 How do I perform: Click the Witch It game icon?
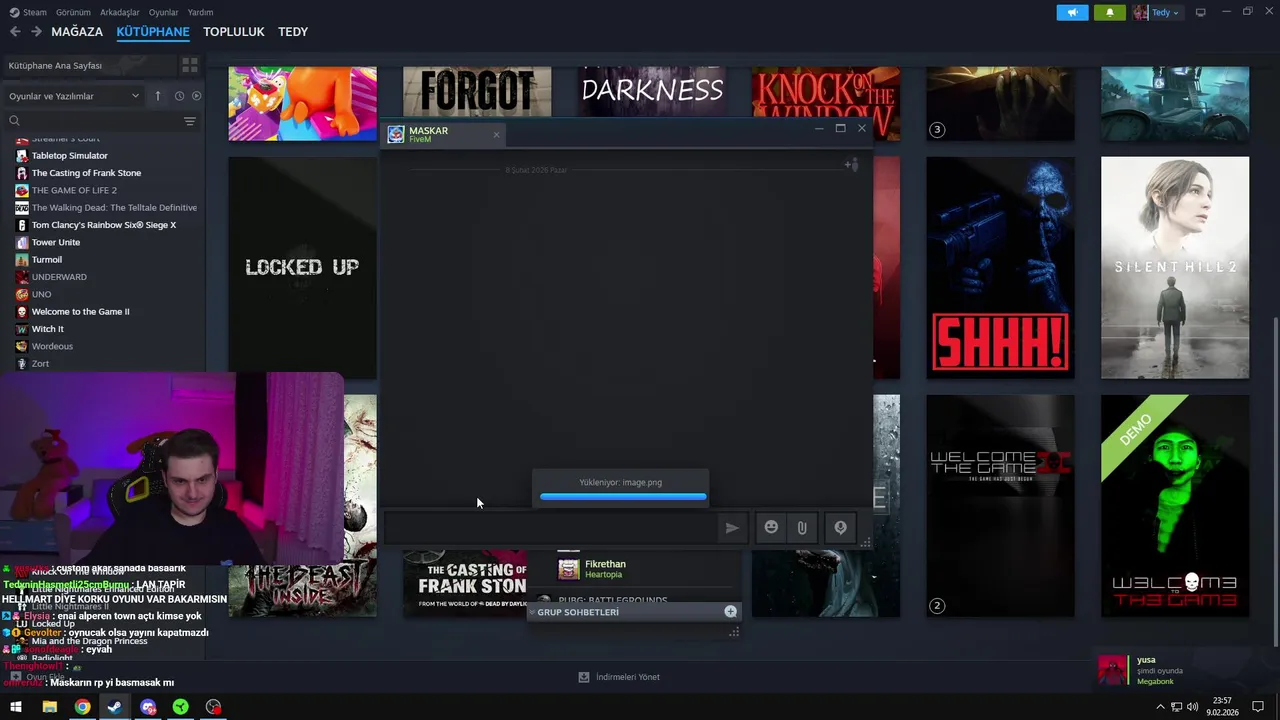(x=22, y=329)
